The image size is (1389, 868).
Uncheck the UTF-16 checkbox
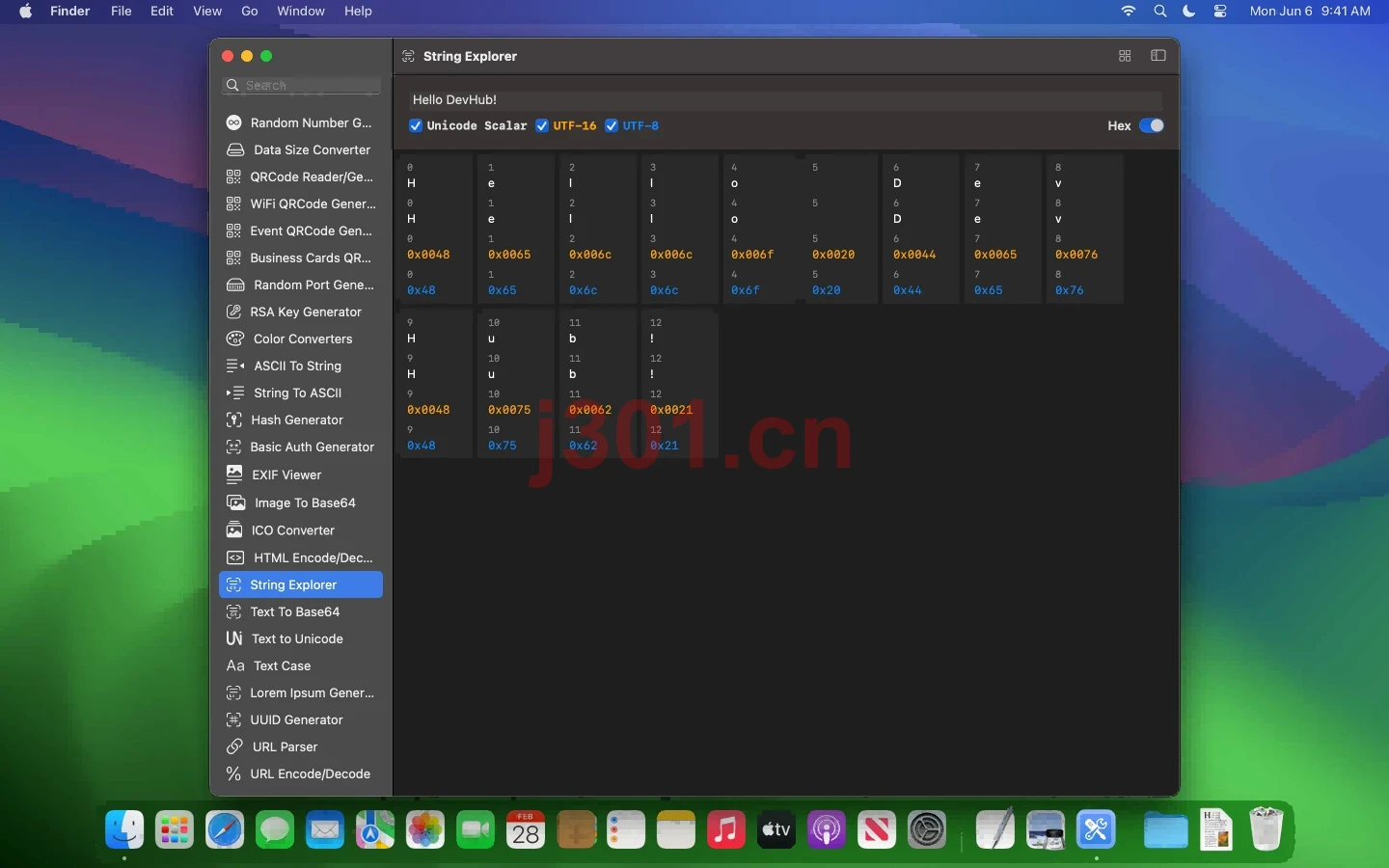coord(542,125)
